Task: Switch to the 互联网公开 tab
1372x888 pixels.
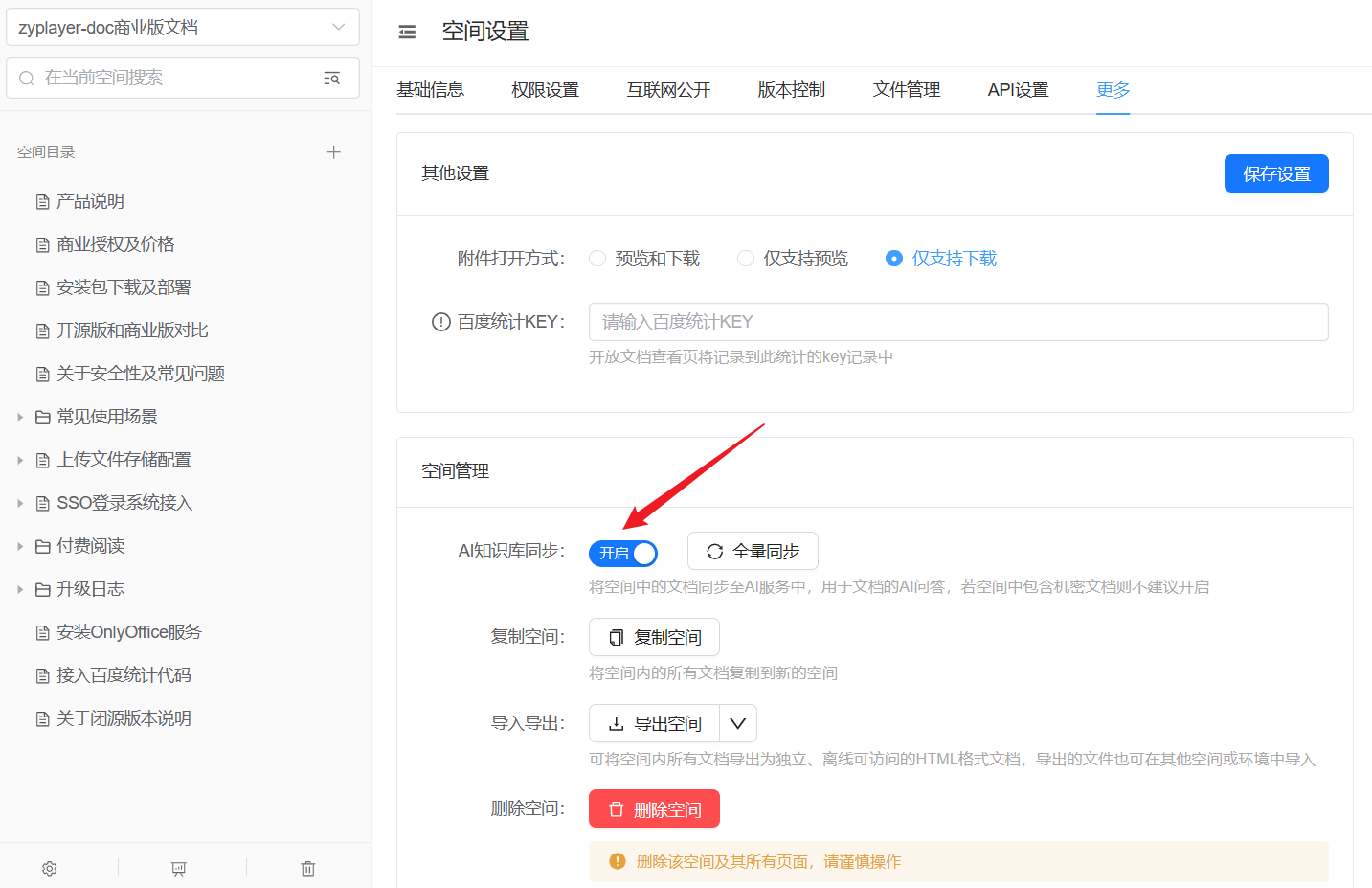Action: 669,90
